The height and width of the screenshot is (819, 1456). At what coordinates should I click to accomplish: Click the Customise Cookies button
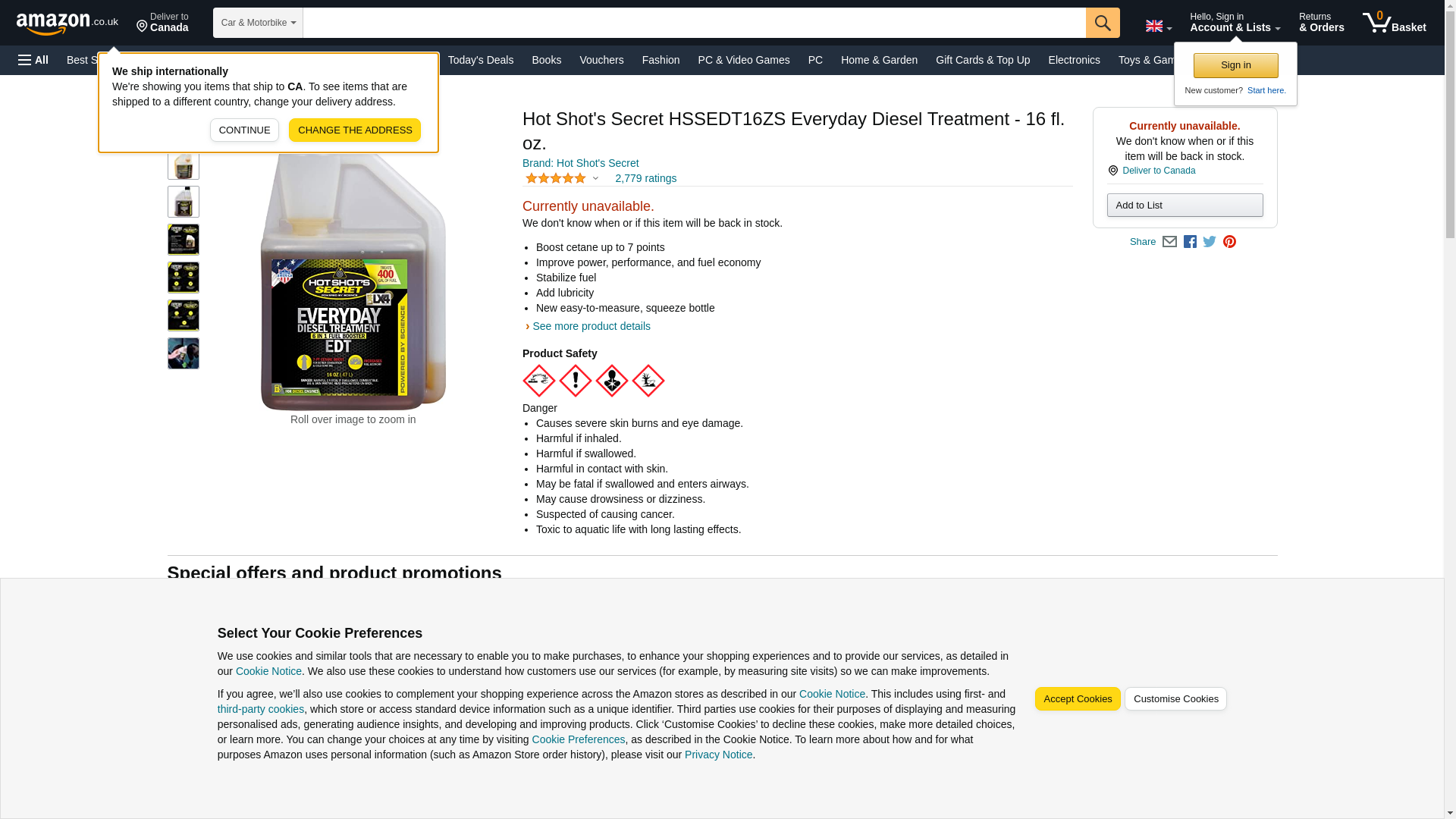tap(1175, 699)
